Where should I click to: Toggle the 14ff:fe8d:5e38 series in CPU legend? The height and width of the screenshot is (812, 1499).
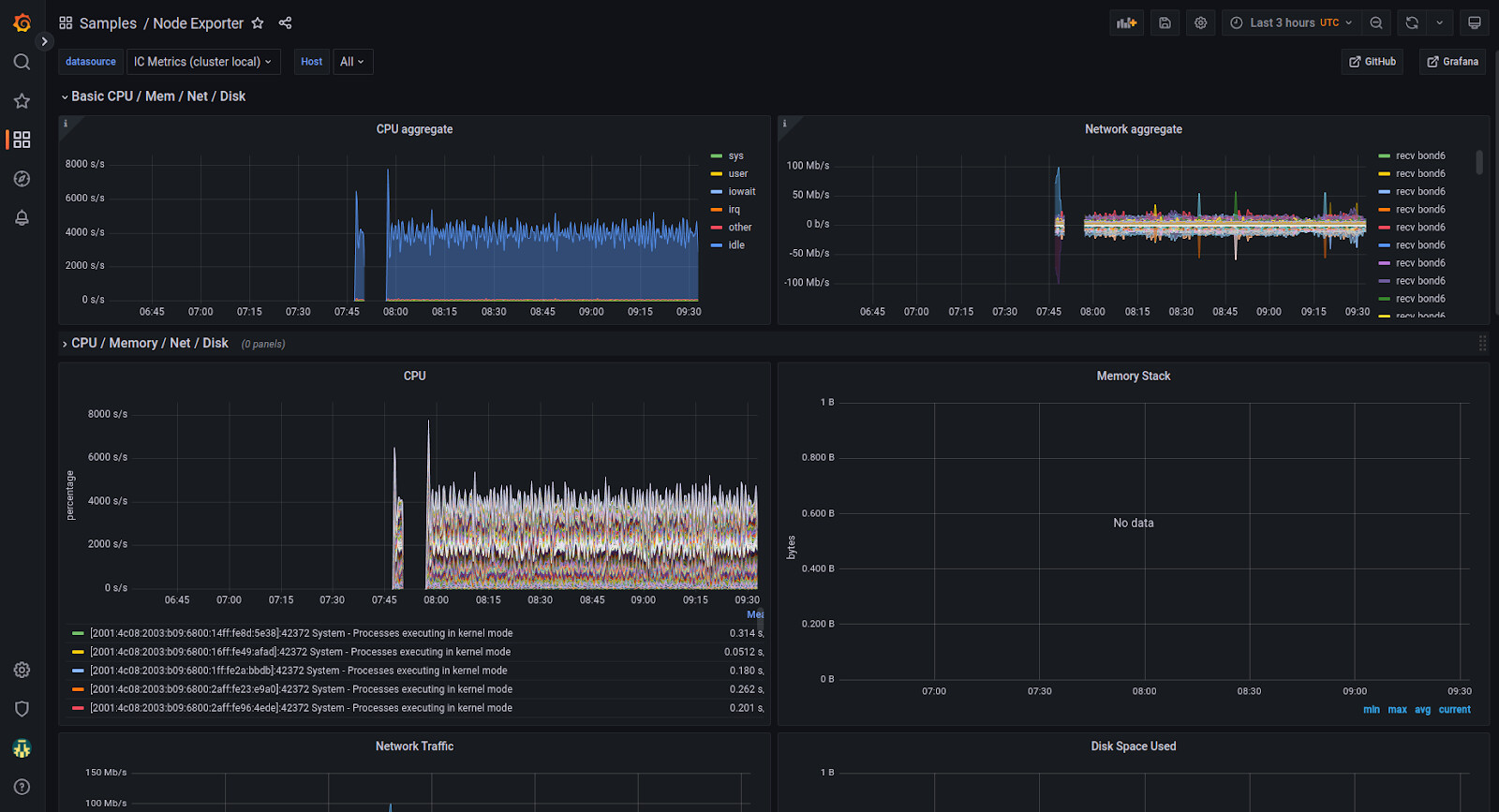point(301,633)
